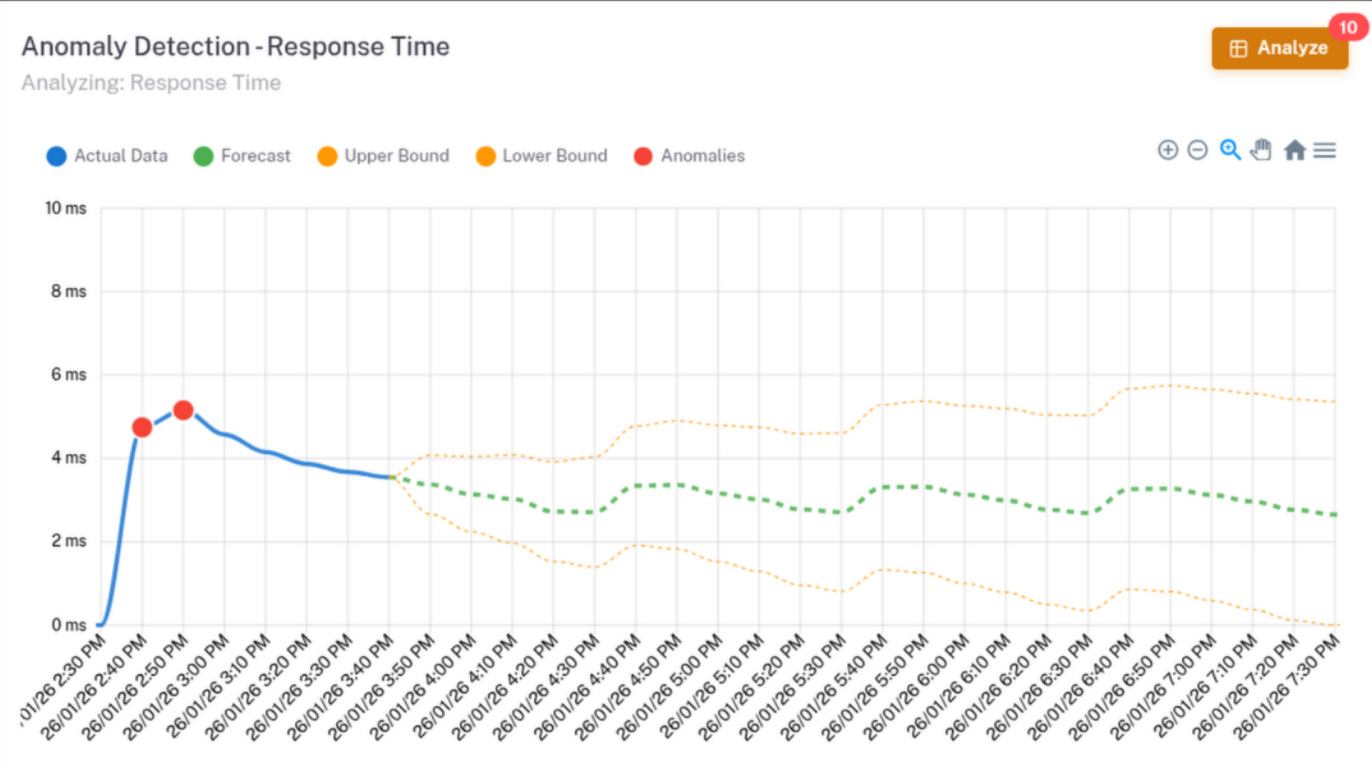Toggle the Lower Bound legend item
Viewport: 1372px width, 771px height.
point(541,156)
